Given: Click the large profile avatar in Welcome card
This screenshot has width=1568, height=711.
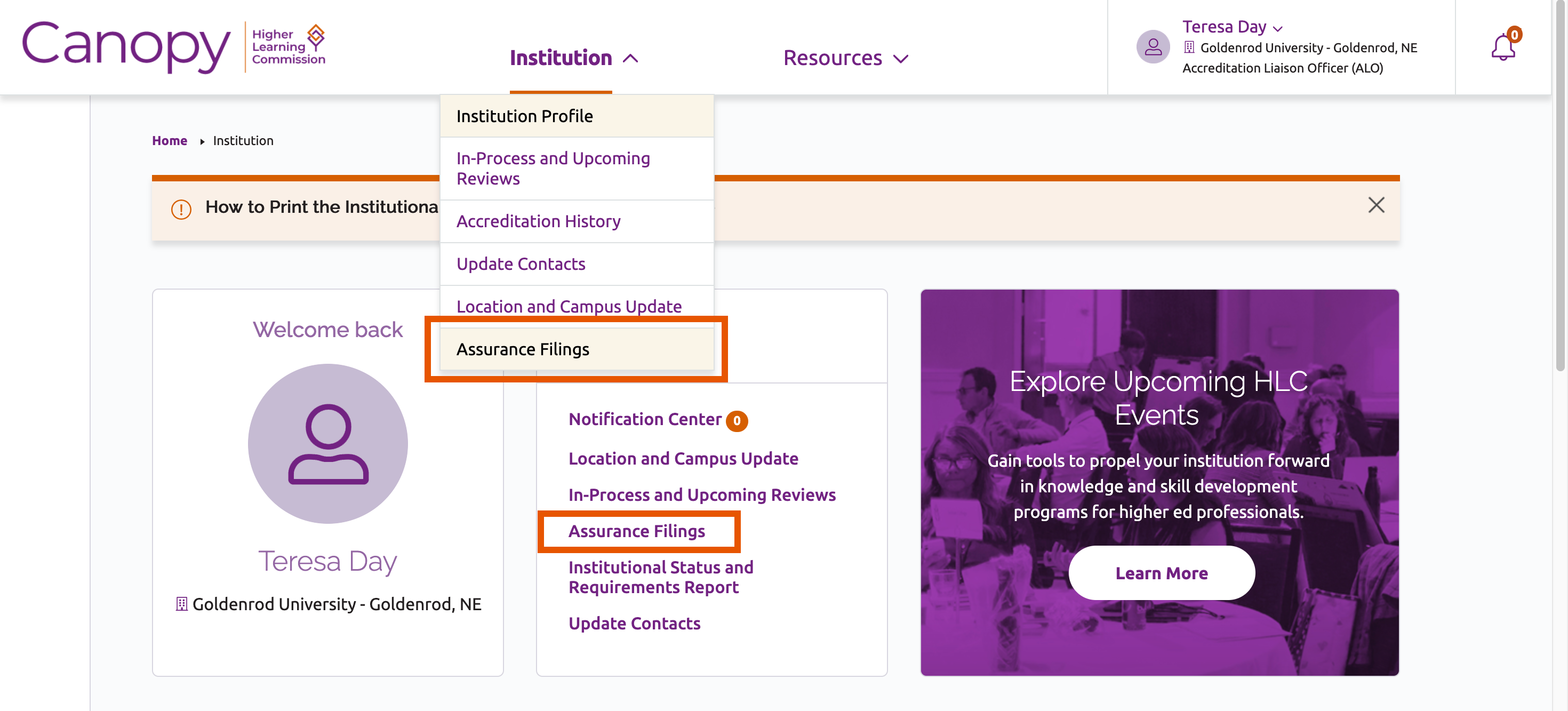Looking at the screenshot, I should [328, 443].
